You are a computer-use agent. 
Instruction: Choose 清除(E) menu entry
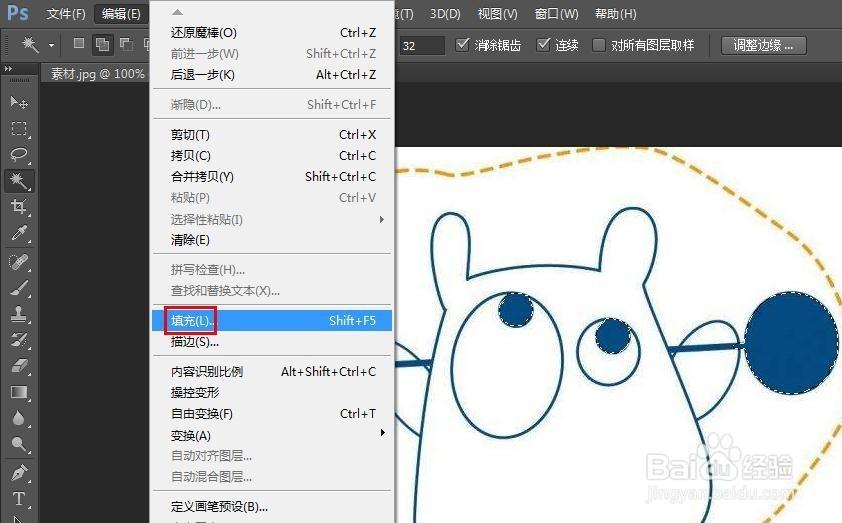[x=272, y=240]
